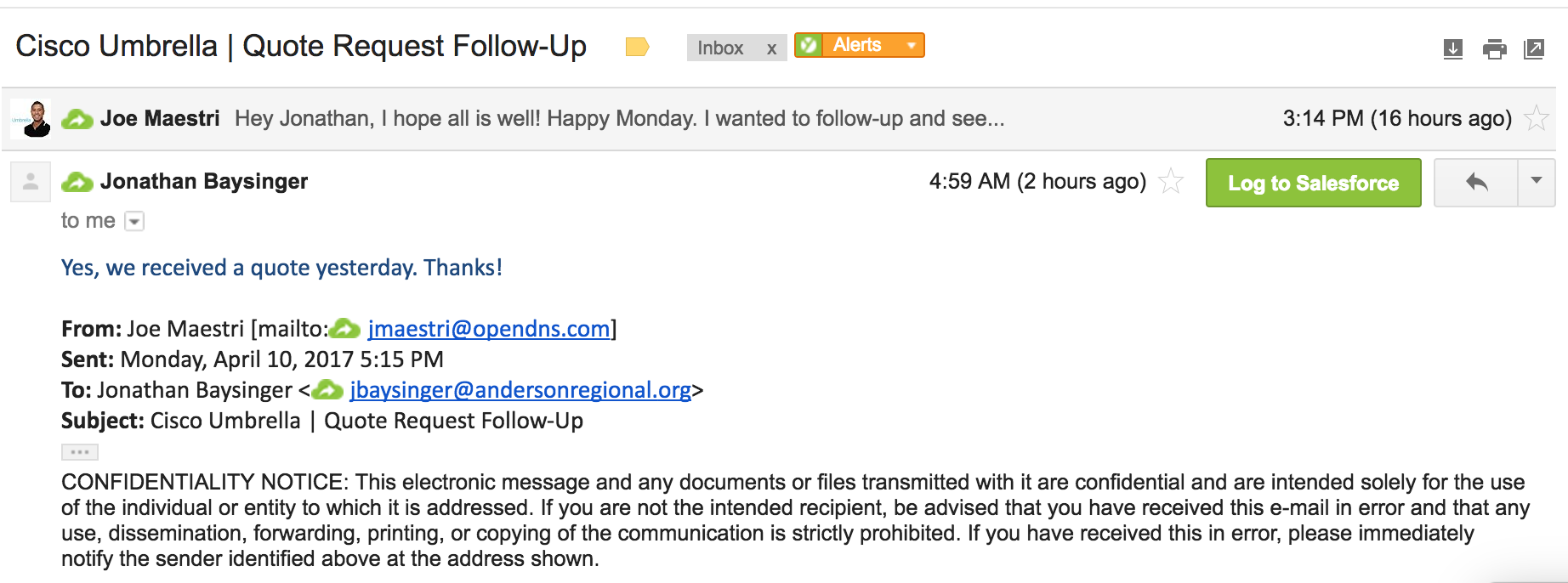The width and height of the screenshot is (1568, 583).
Task: Star Jonathan Baysinger's message
Action: (x=1171, y=181)
